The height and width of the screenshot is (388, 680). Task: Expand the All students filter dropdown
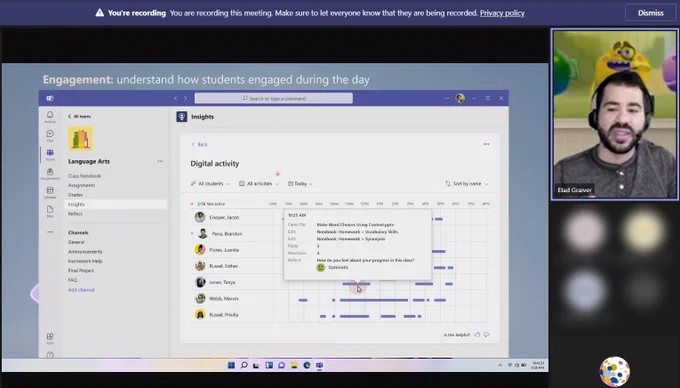tap(210, 184)
